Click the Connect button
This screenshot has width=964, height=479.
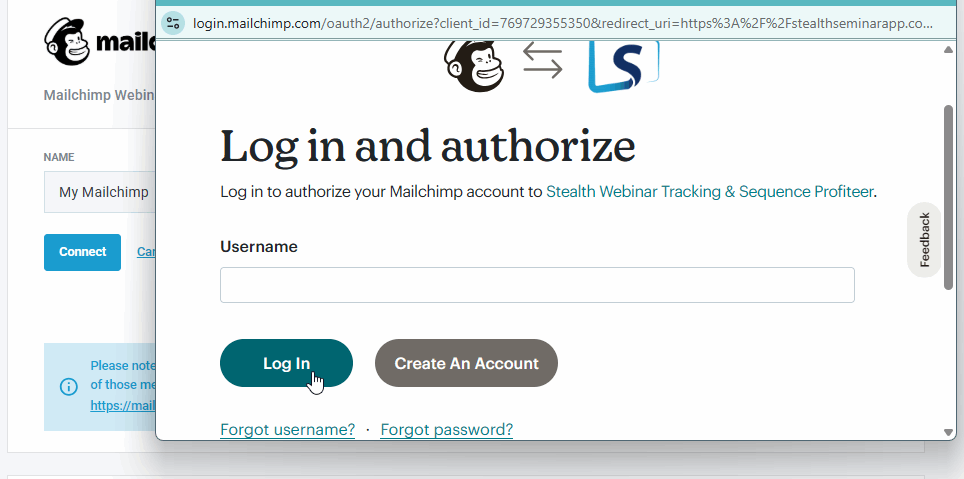[x=82, y=252]
